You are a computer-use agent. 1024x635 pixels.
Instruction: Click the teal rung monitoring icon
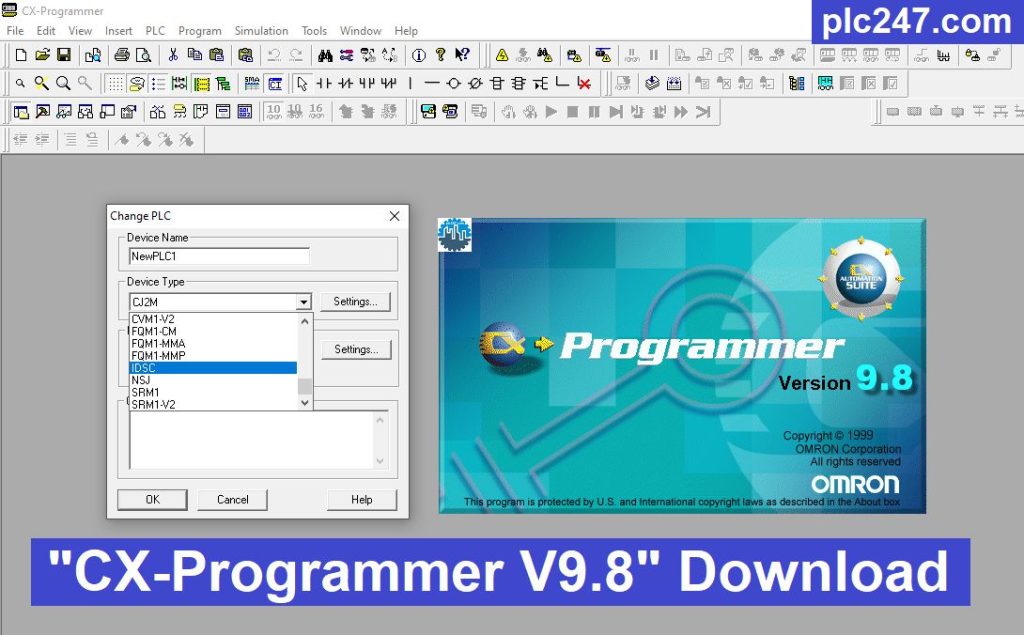pos(825,83)
